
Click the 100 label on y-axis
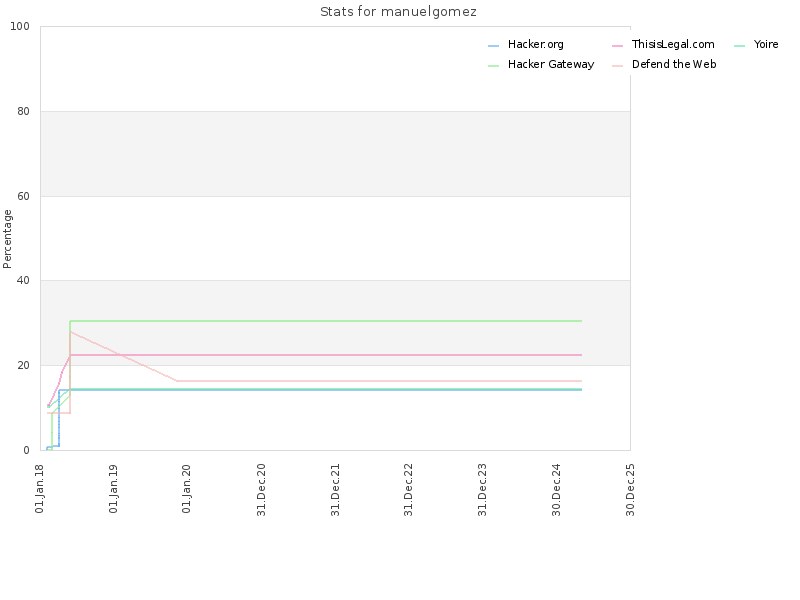[20, 27]
